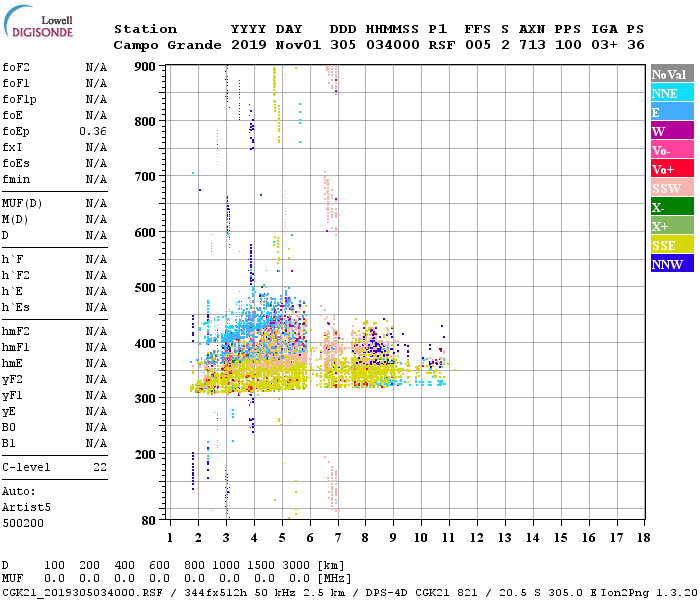Click the AXN value 713

[x=532, y=45]
